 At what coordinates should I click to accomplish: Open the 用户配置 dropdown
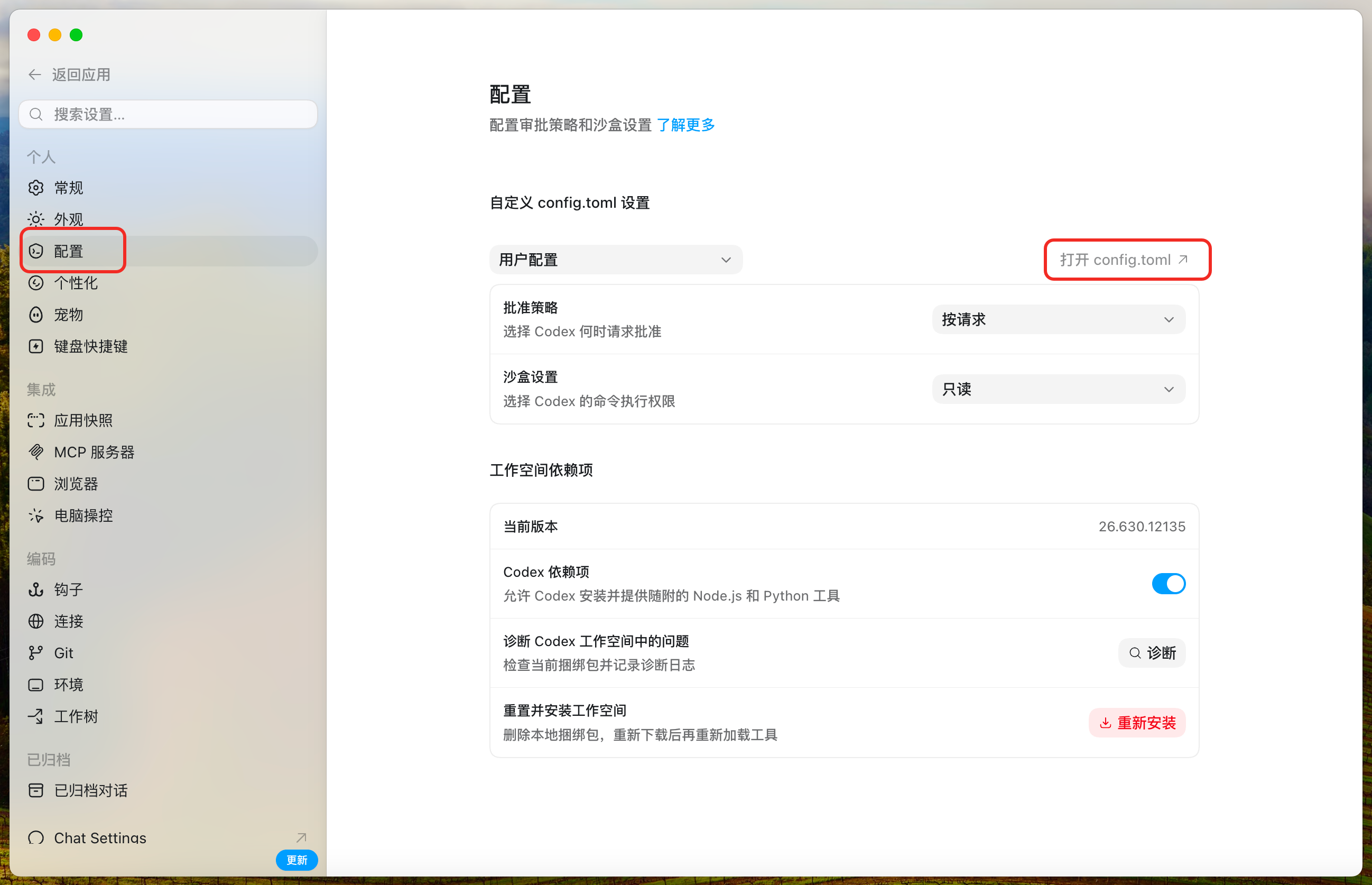(616, 260)
